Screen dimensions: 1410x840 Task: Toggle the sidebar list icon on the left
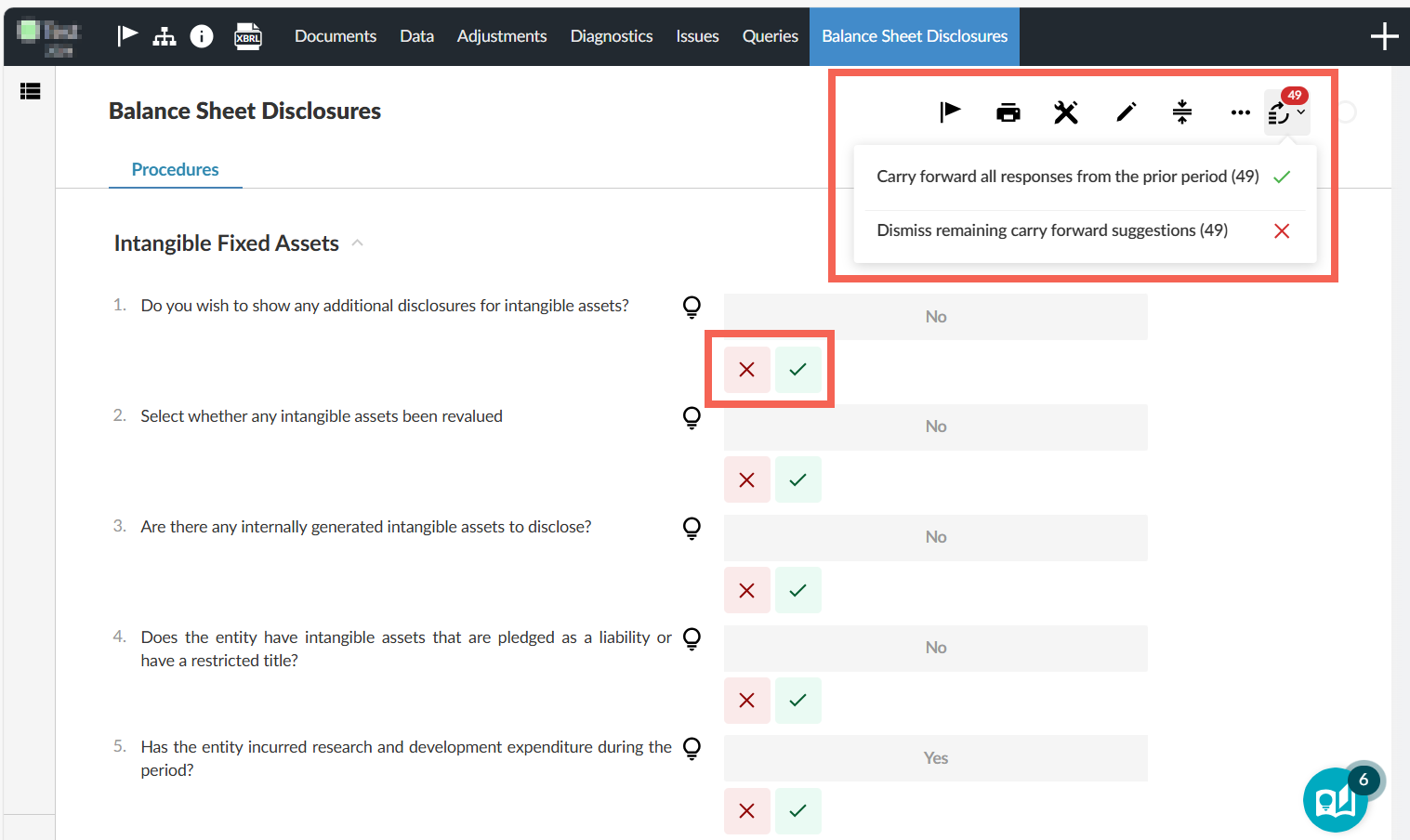click(x=31, y=91)
